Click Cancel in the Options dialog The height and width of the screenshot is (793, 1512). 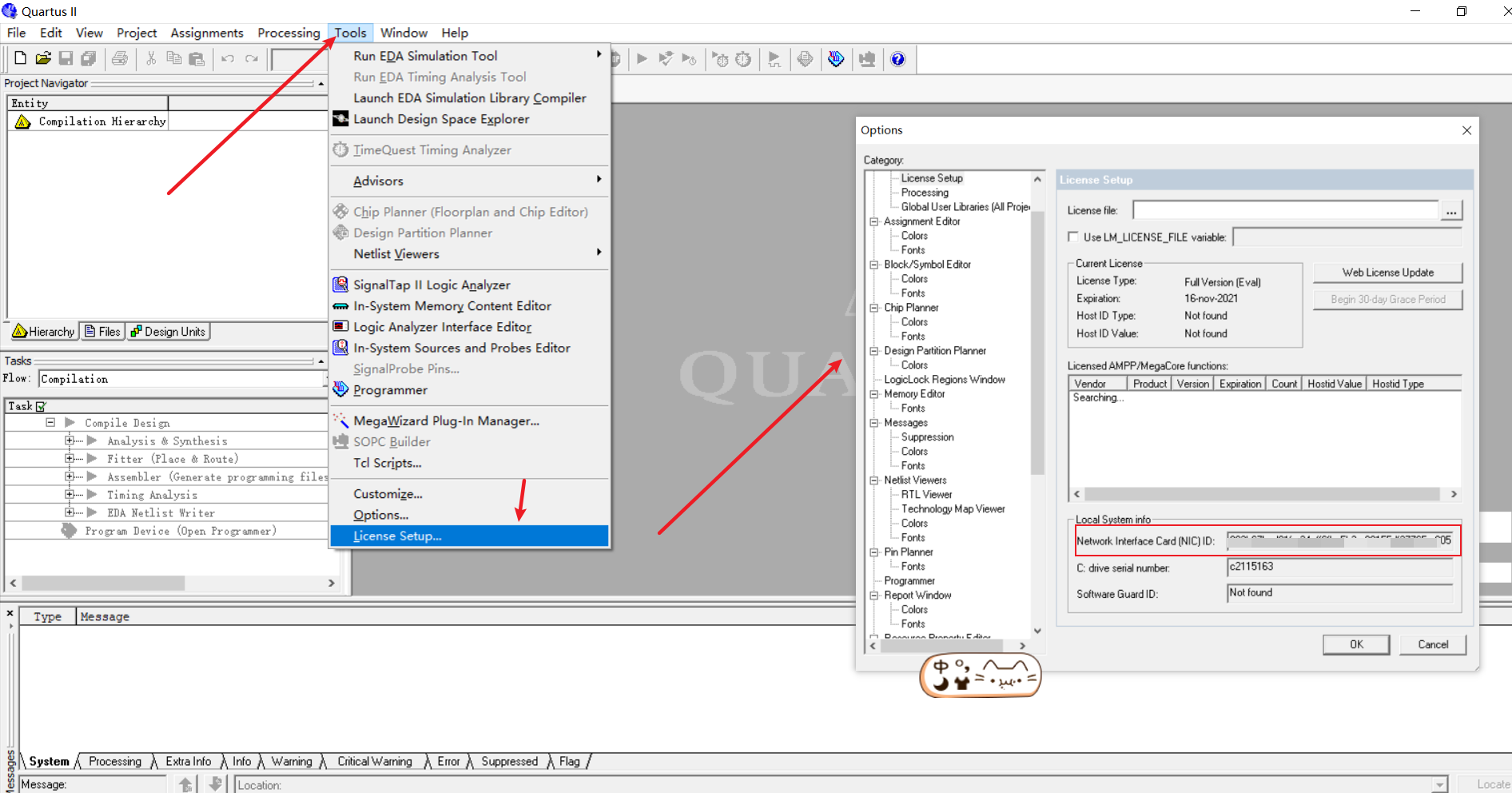click(x=1433, y=644)
